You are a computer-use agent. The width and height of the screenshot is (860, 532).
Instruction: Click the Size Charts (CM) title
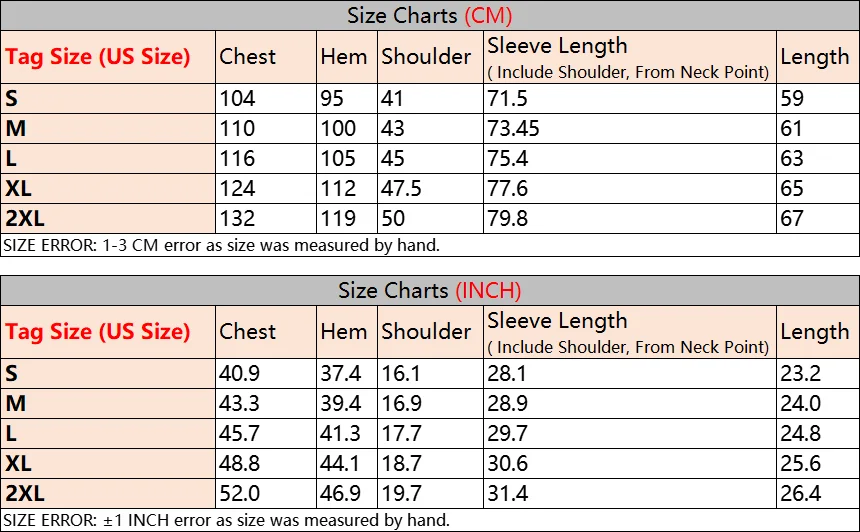point(429,15)
